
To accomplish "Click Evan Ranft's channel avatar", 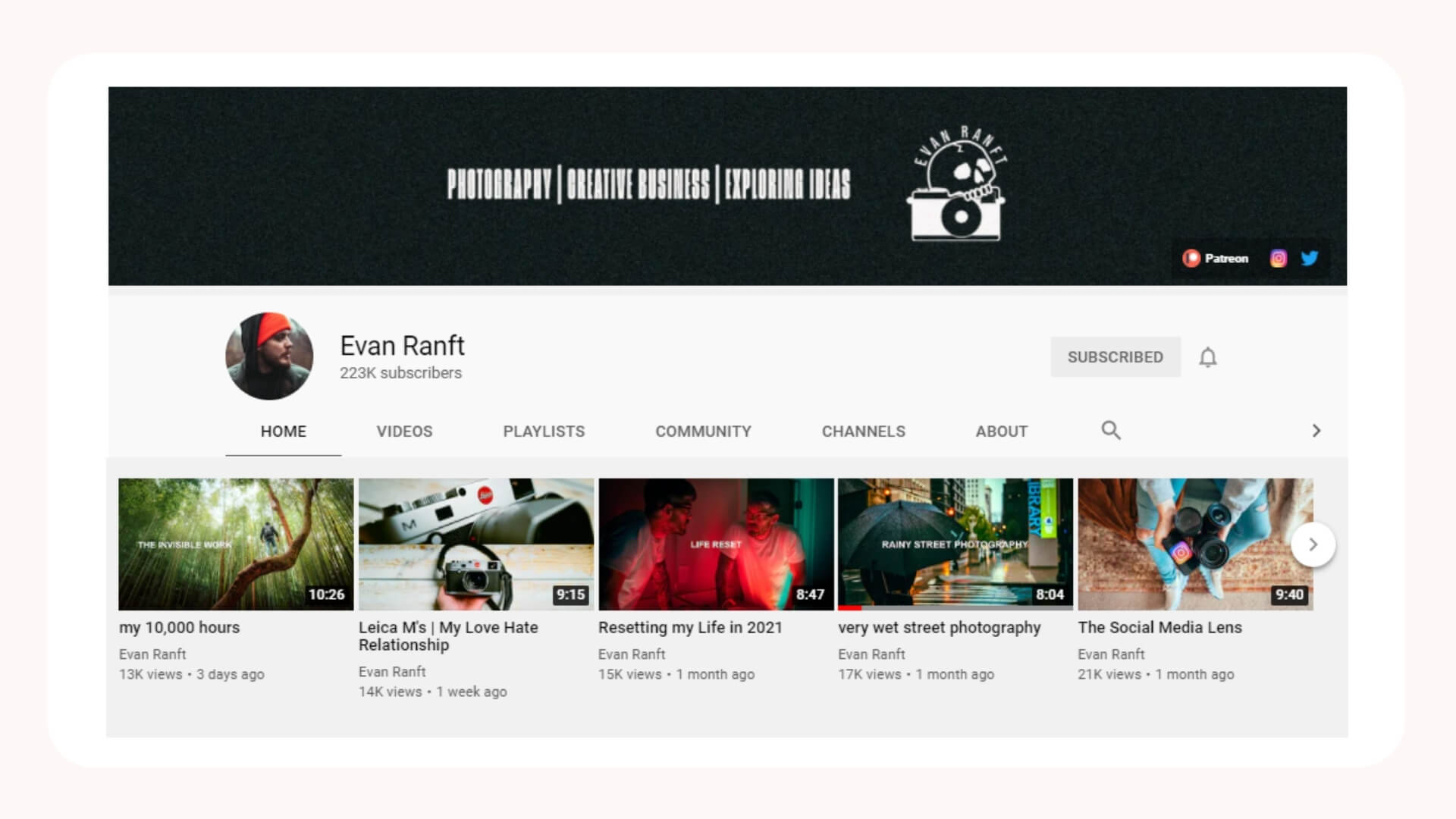I will [x=269, y=356].
